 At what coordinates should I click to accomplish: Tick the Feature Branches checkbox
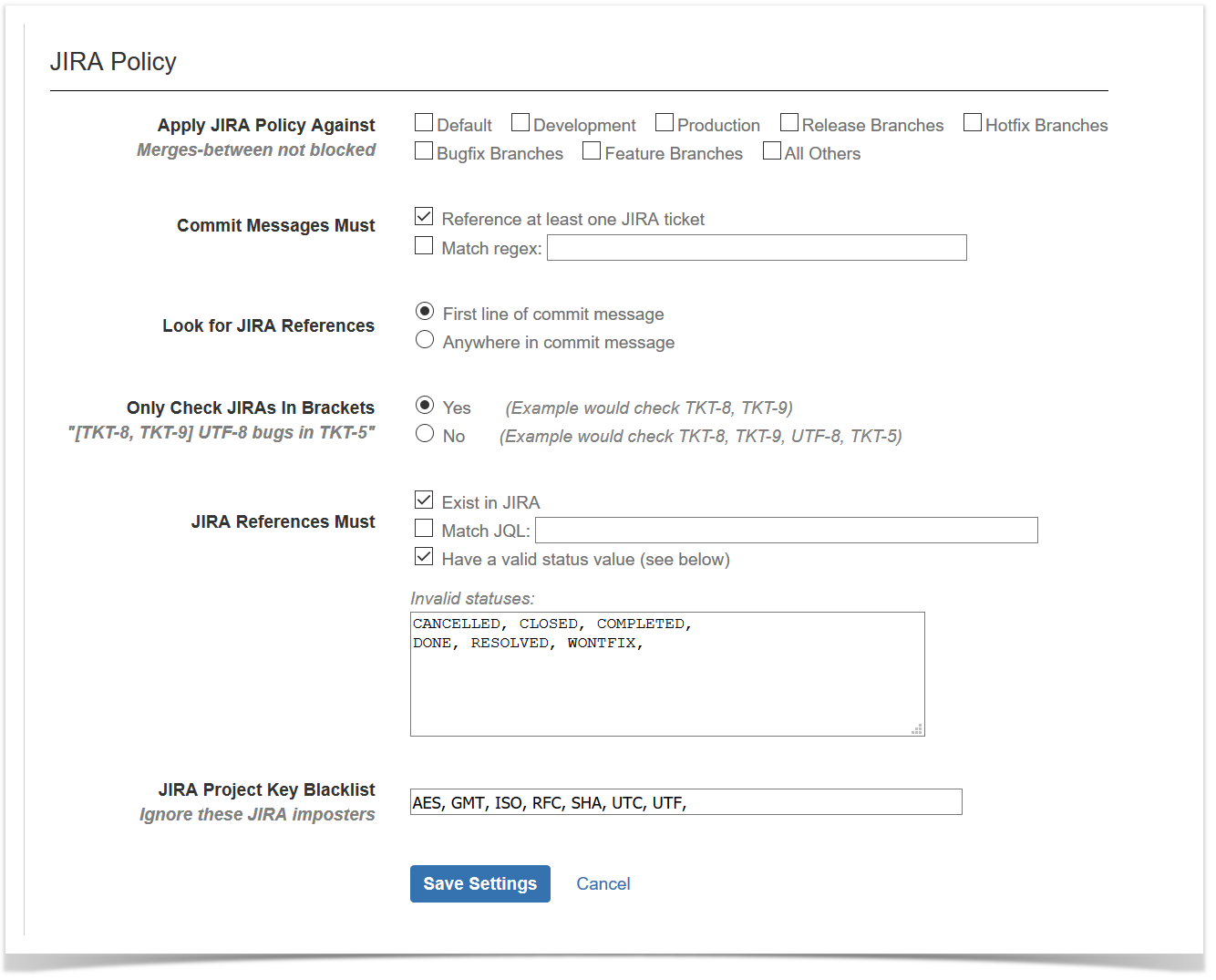[x=592, y=151]
